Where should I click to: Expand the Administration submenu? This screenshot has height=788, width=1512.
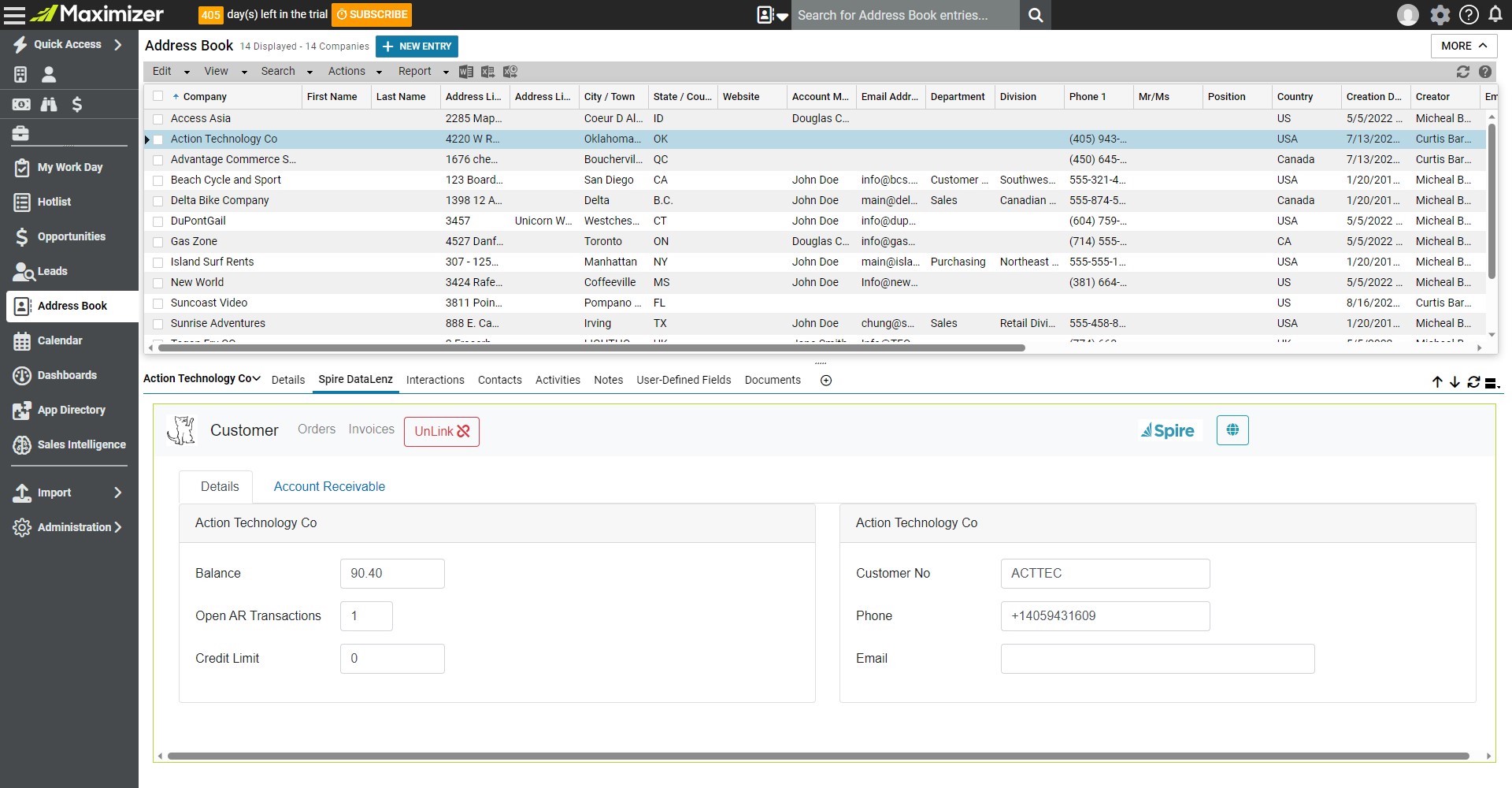point(118,527)
